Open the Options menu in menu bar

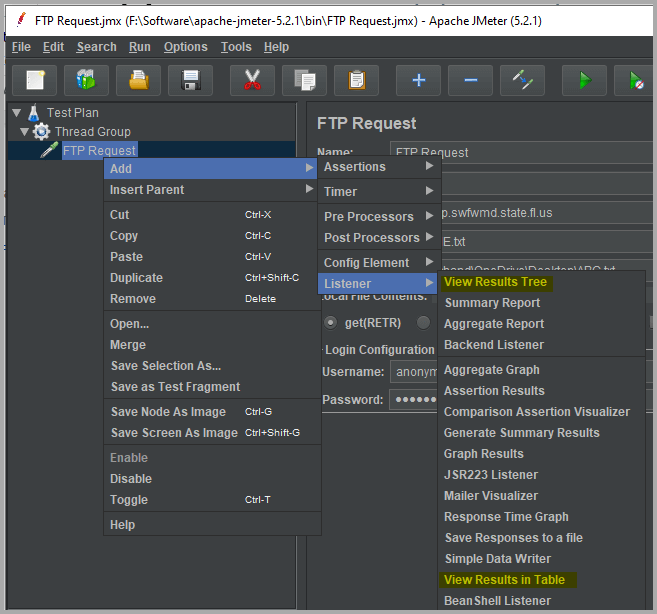click(185, 47)
